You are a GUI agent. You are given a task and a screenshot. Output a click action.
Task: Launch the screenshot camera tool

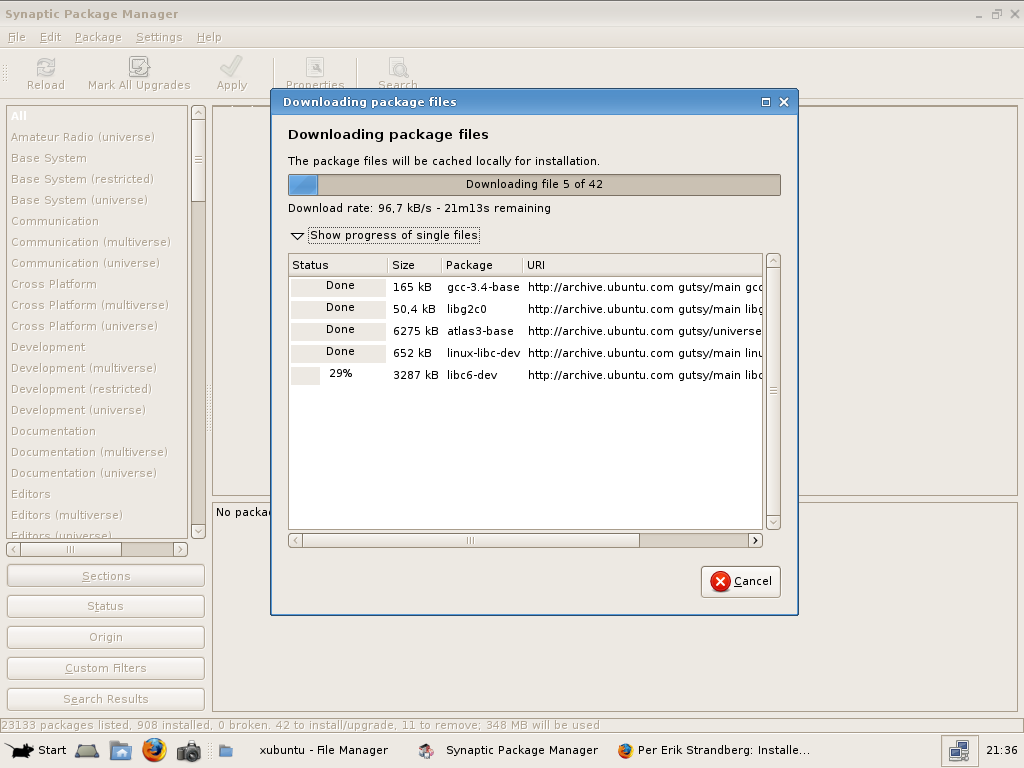coord(189,751)
